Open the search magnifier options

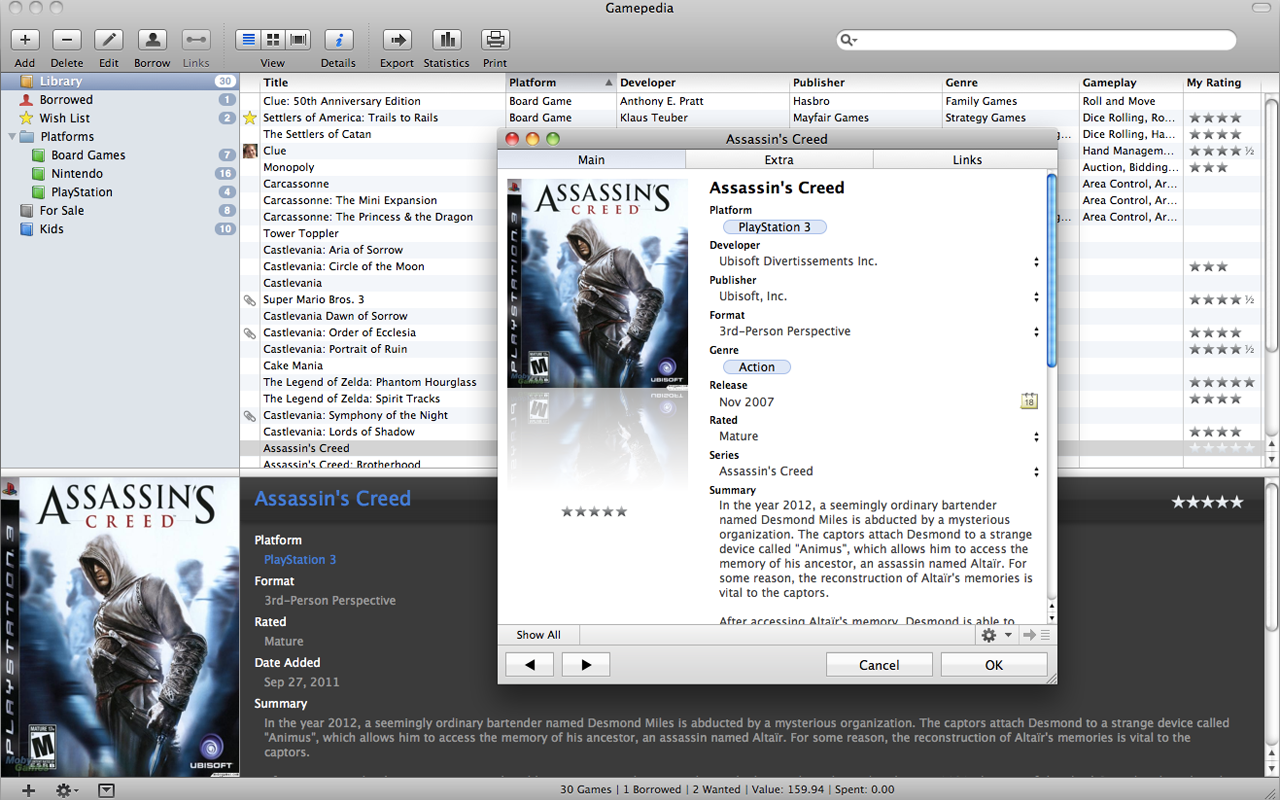[849, 40]
